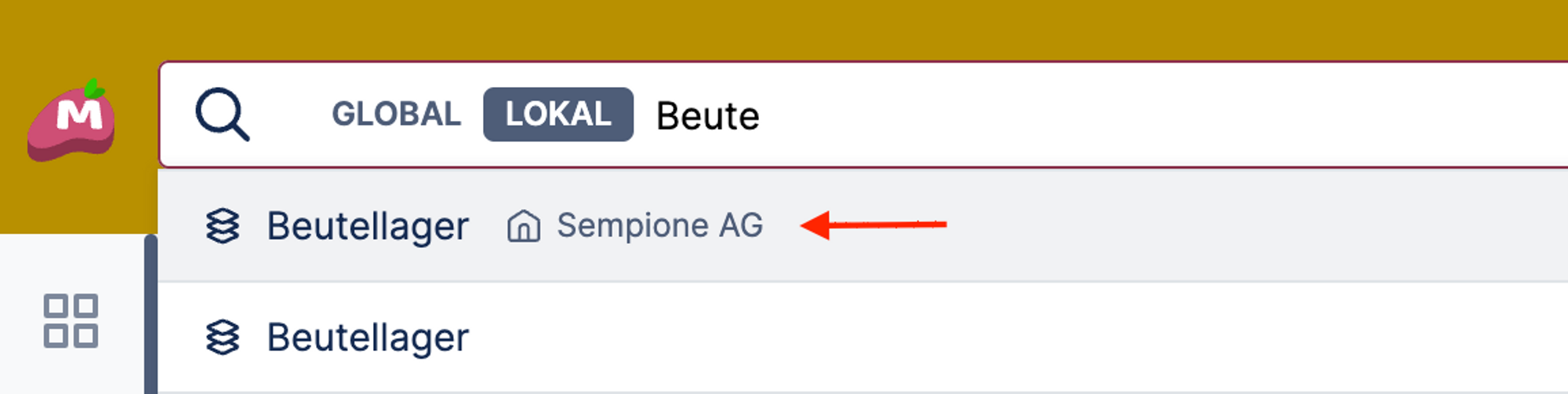Click empty space in the second result row
Screen dimensions: 1568x394
1019,337
